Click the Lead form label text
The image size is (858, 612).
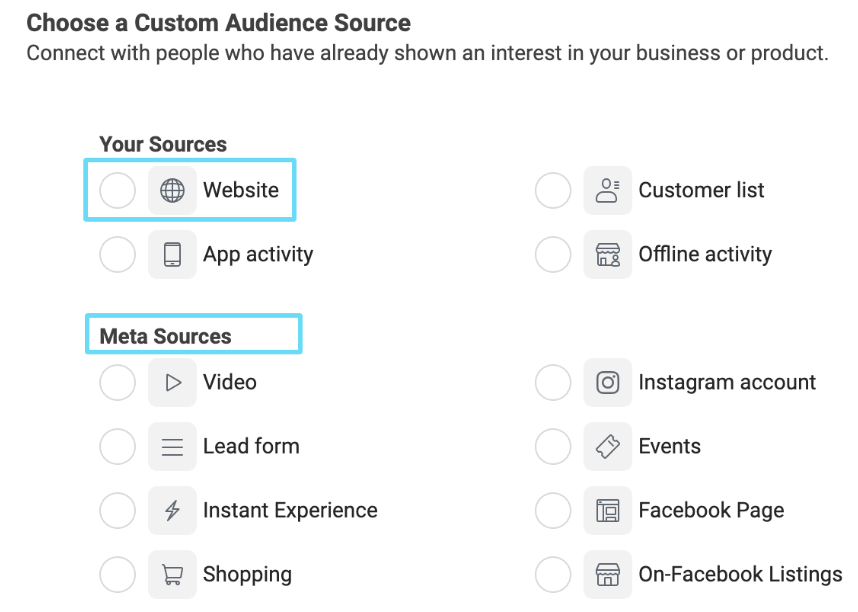point(251,446)
